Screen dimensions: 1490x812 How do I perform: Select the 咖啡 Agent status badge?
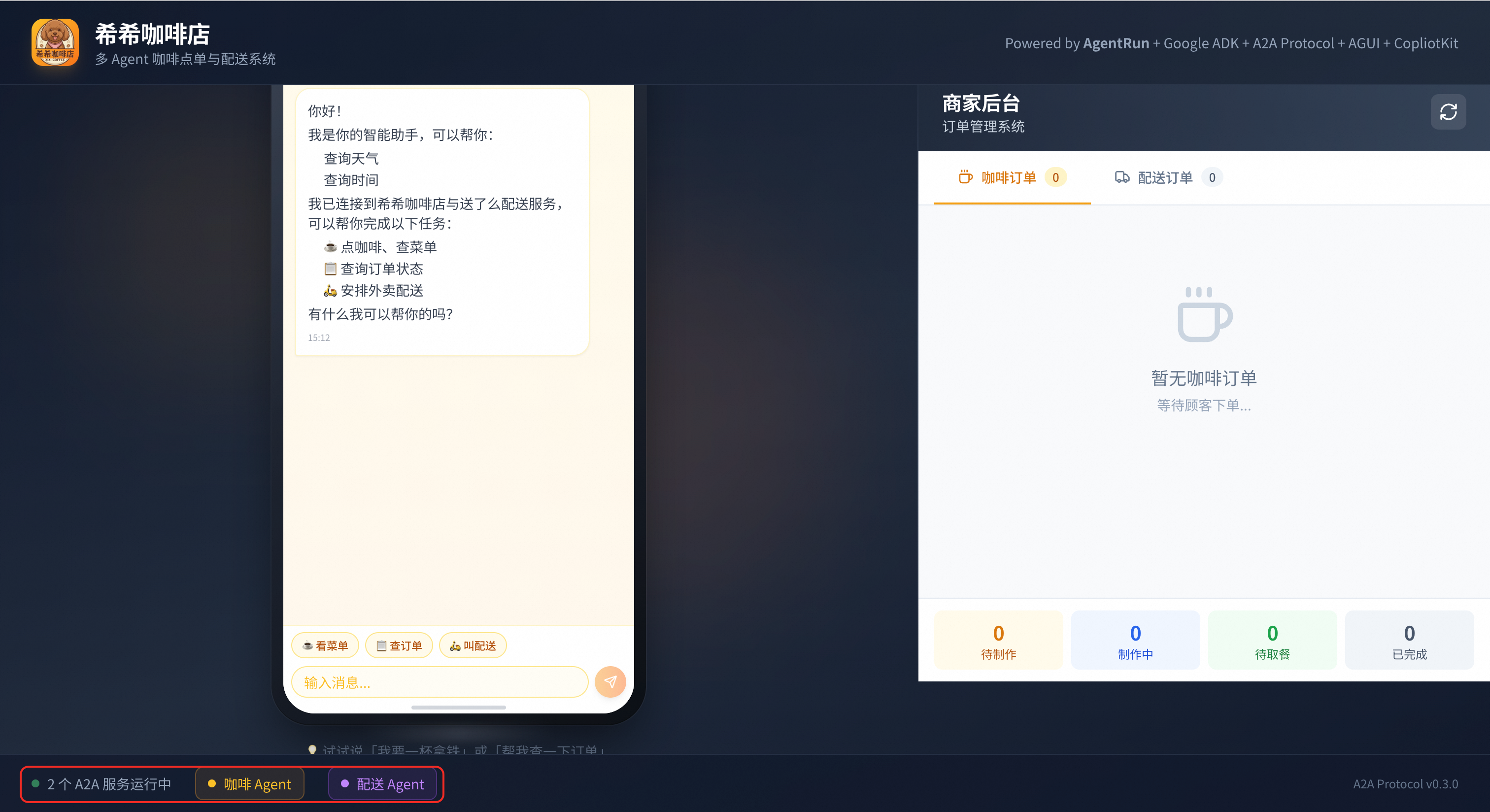[x=250, y=784]
